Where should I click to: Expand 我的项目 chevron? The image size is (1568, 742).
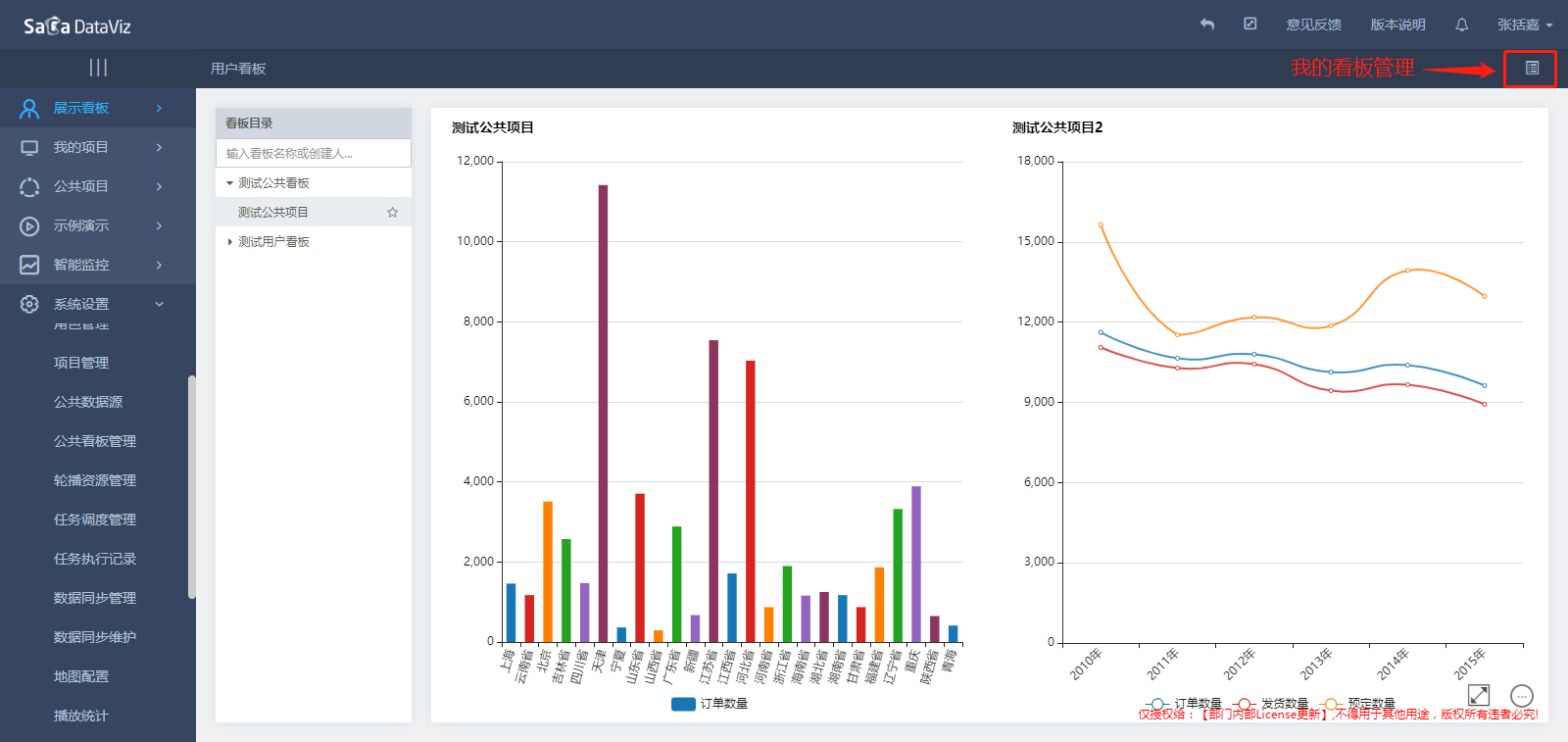tap(159, 147)
